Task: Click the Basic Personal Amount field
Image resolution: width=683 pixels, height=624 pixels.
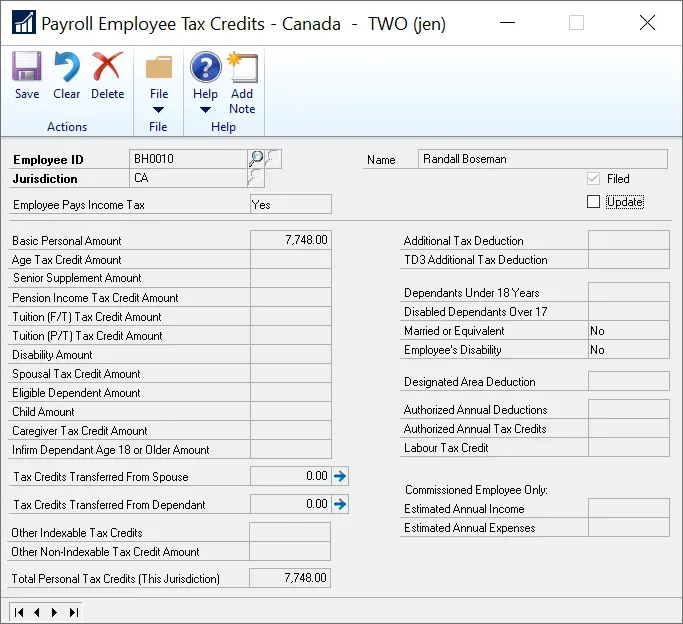Action: [x=290, y=240]
